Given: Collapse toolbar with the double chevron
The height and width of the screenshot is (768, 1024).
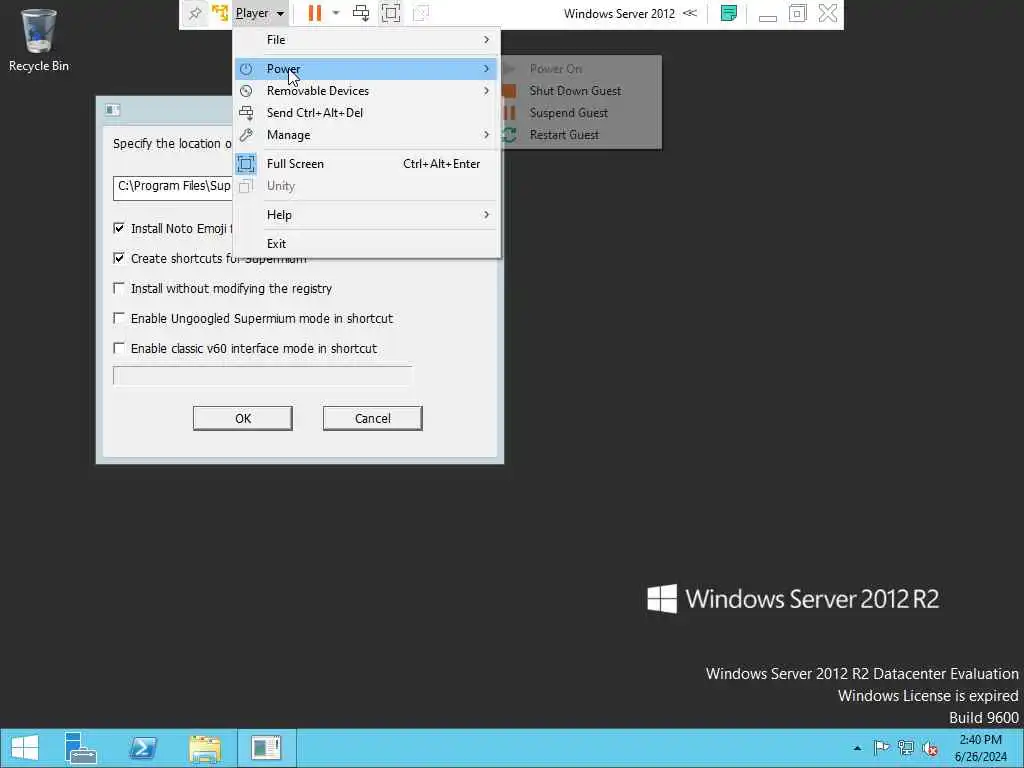Looking at the screenshot, I should tap(690, 13).
